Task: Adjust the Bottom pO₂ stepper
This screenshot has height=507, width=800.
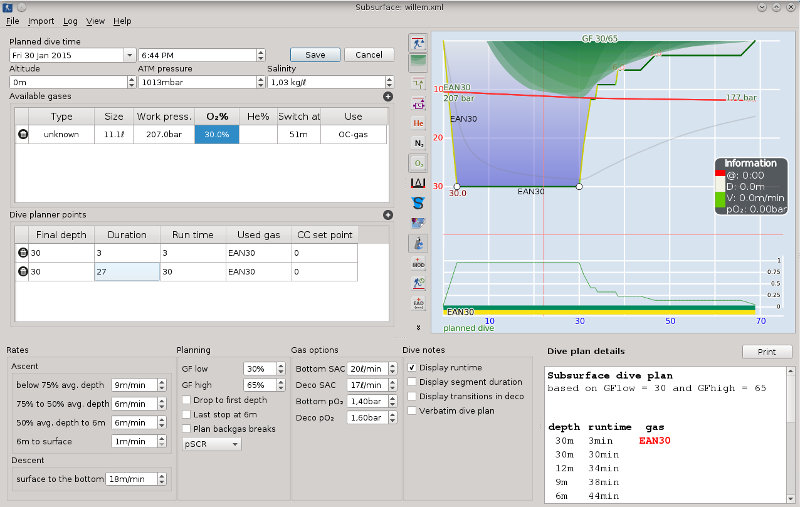Action: click(x=392, y=401)
